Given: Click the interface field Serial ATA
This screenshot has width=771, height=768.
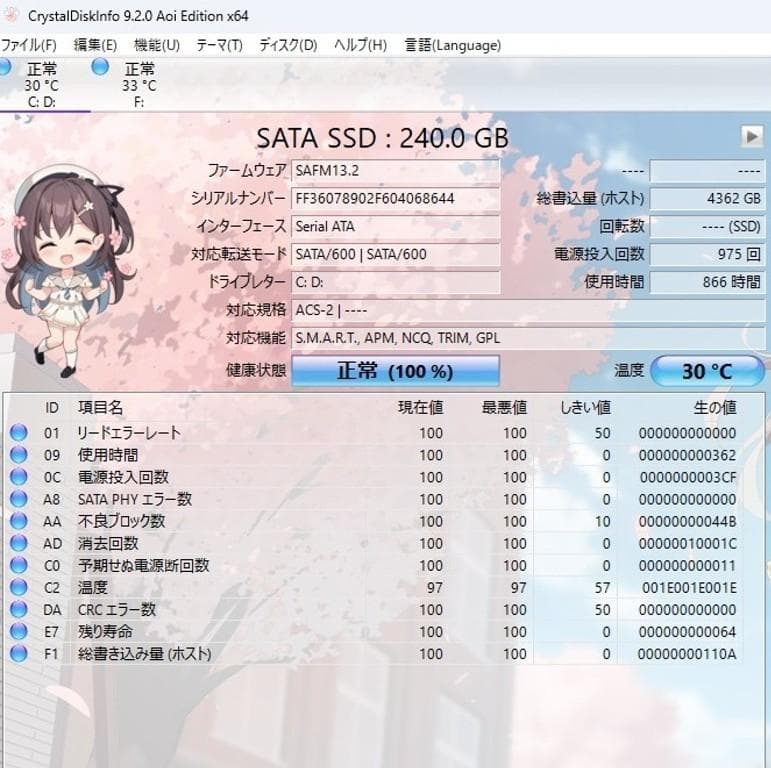Looking at the screenshot, I should [x=395, y=227].
